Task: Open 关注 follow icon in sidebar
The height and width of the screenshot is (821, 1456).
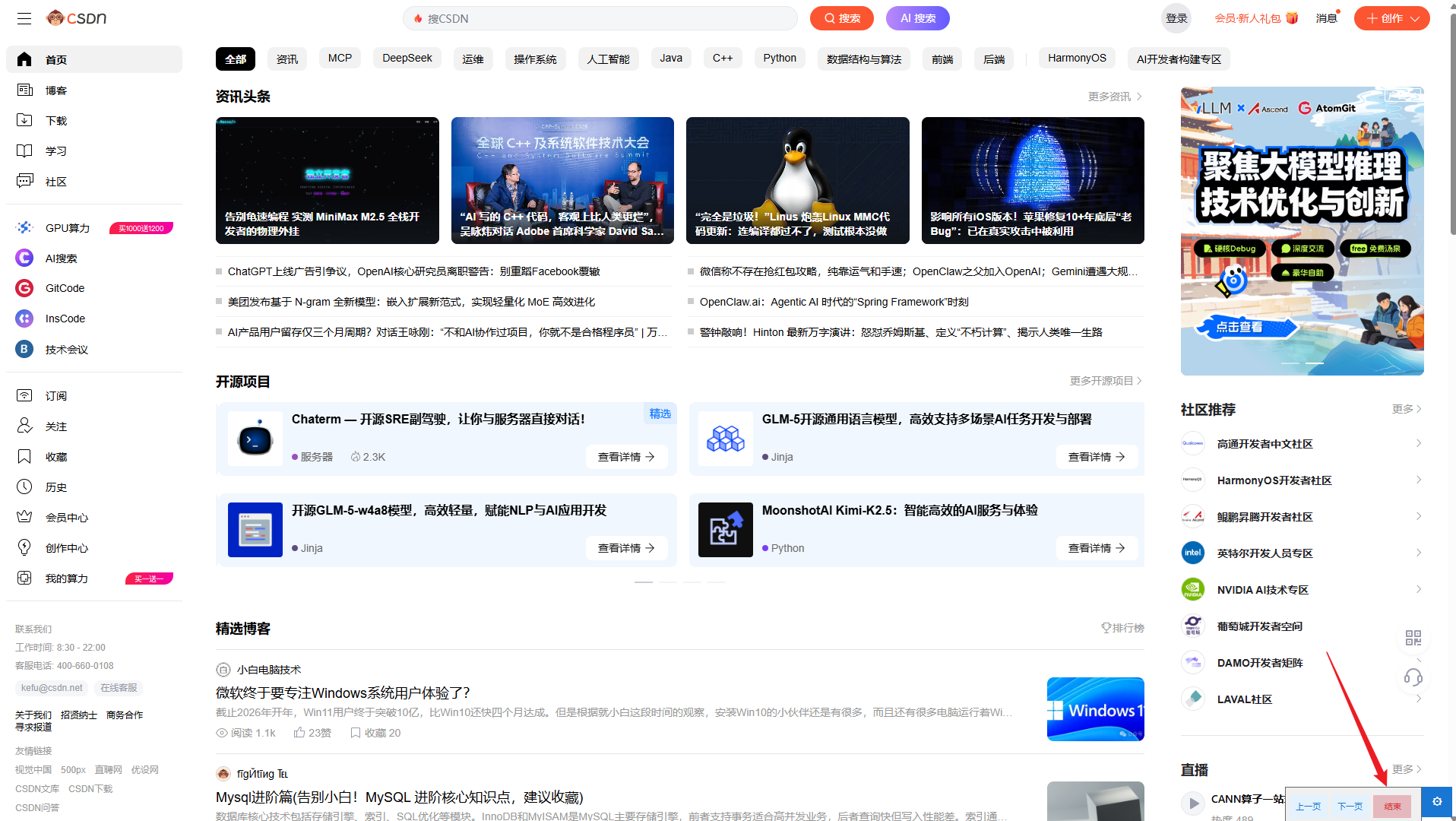Action: [24, 426]
